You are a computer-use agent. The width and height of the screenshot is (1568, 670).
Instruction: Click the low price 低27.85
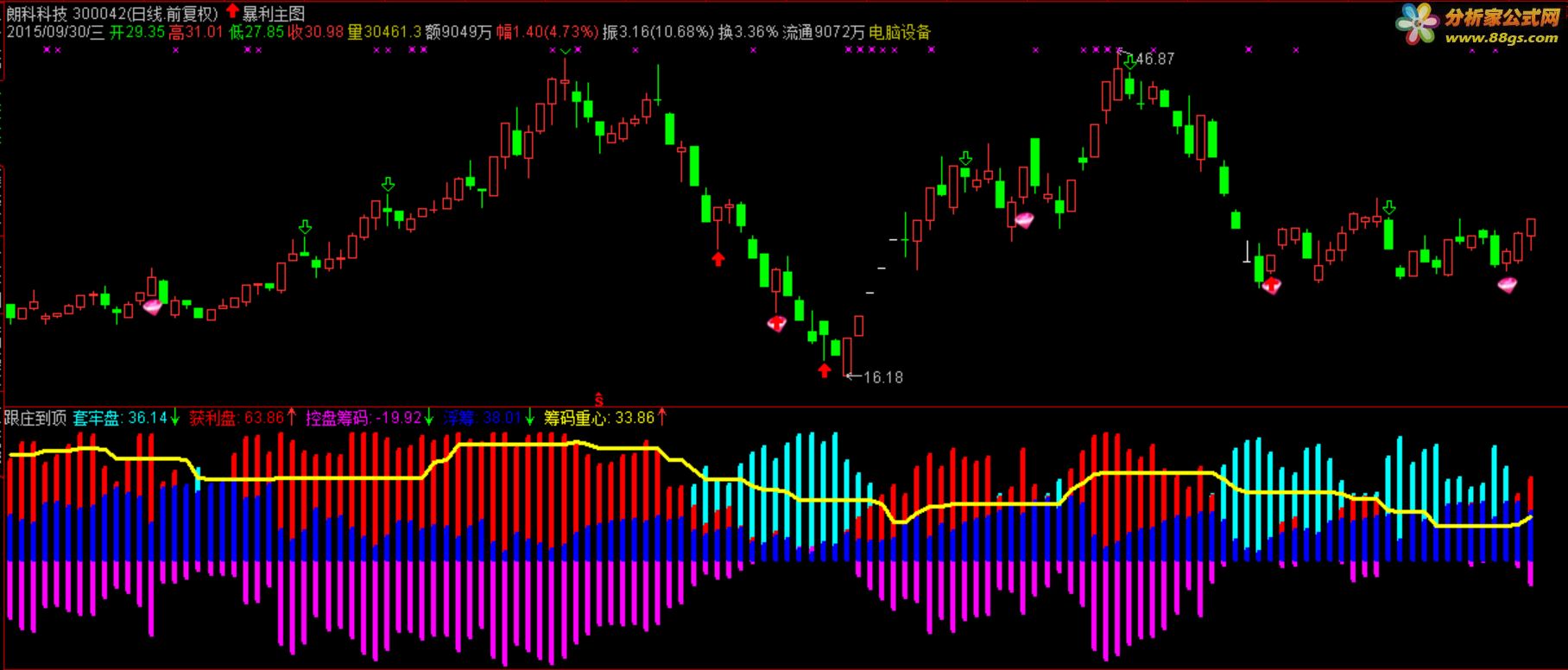pos(256,33)
